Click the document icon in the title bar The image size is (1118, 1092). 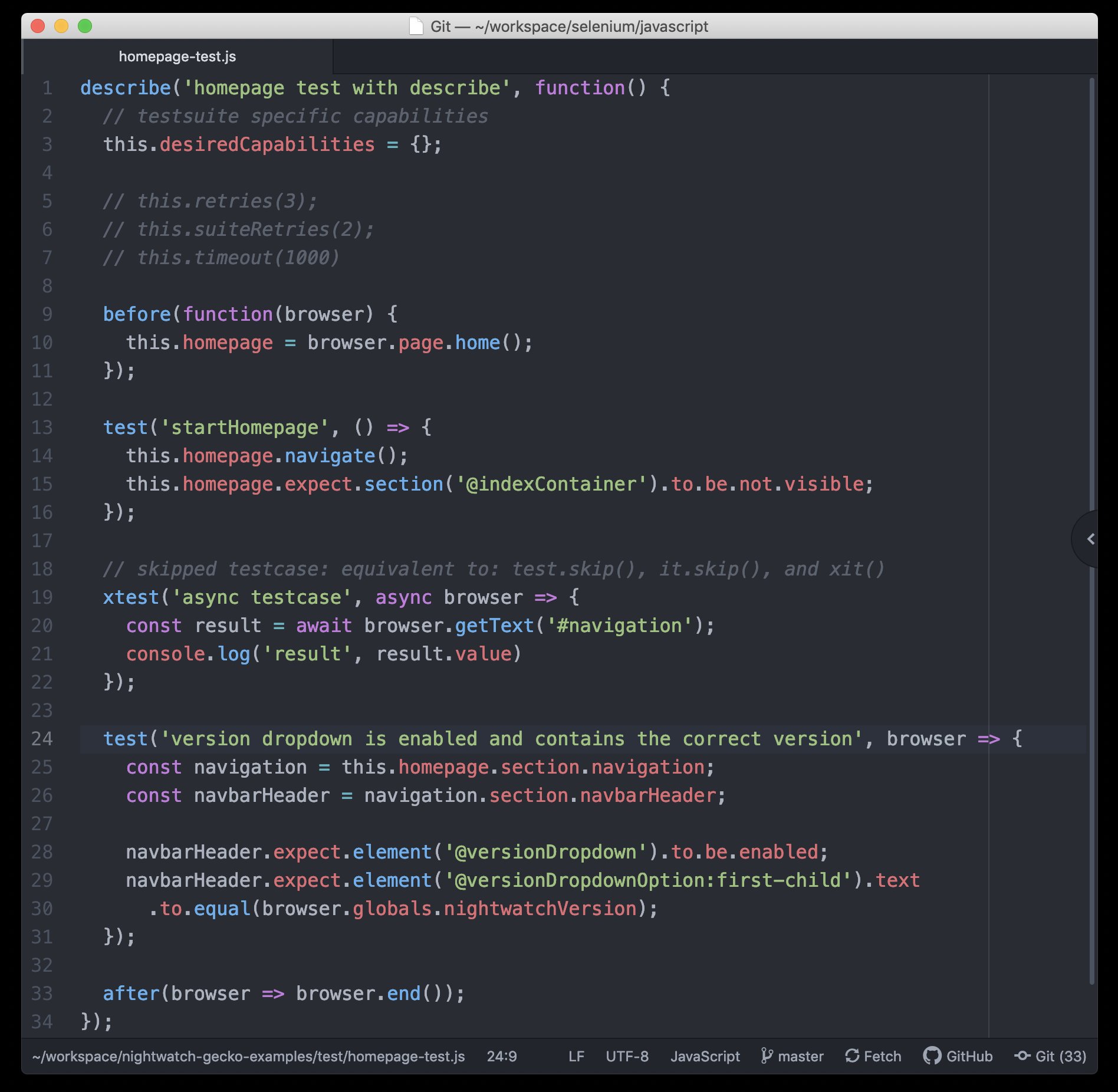[416, 26]
